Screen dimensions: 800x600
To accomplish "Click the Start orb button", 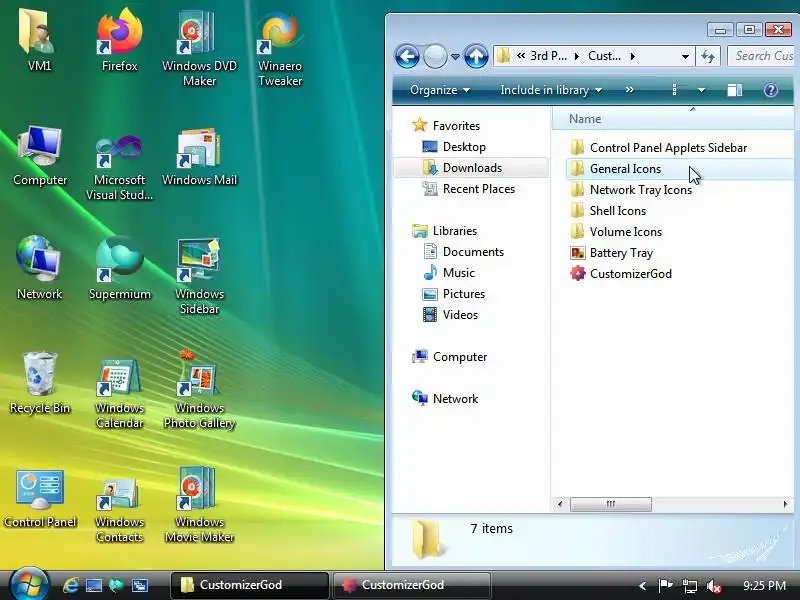I will [x=29, y=585].
